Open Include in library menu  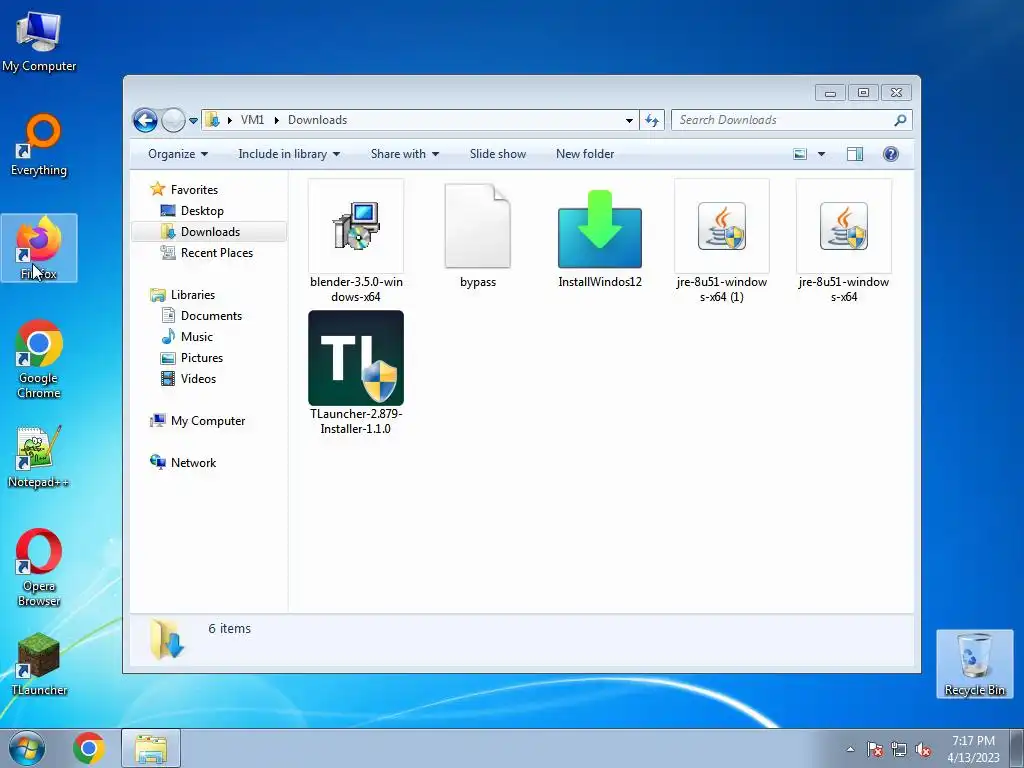tap(289, 154)
